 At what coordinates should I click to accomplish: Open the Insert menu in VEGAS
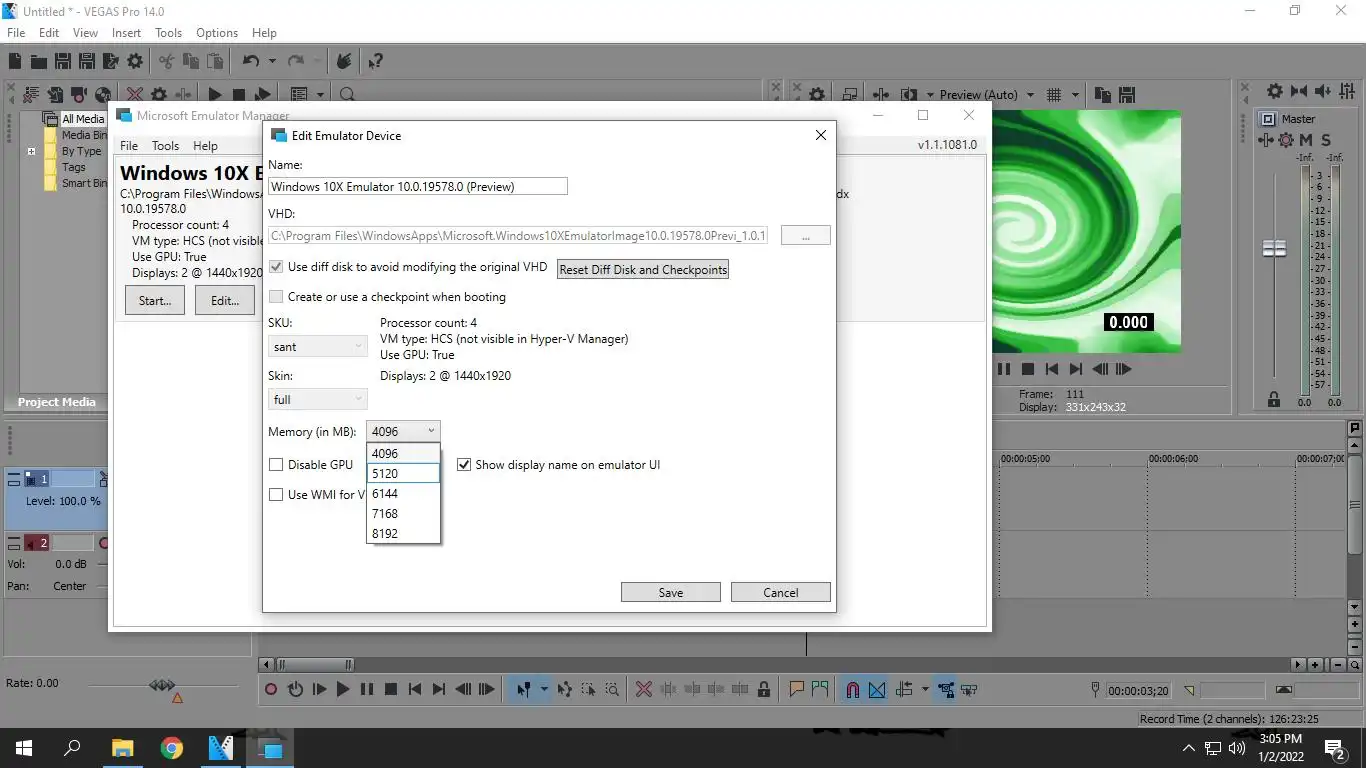pos(126,33)
